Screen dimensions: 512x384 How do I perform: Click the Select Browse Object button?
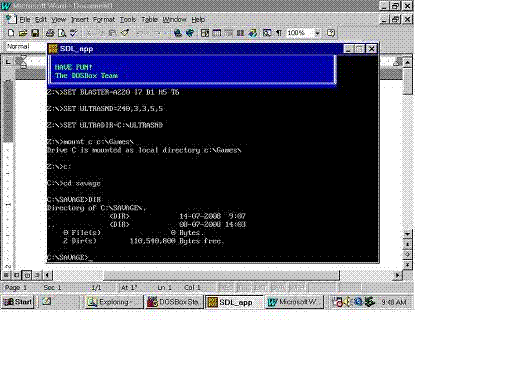(x=407, y=254)
